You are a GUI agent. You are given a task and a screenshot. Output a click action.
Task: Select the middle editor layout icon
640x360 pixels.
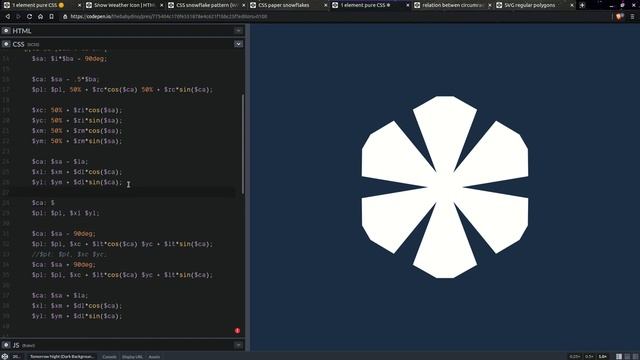pyautogui.click(x=627, y=356)
